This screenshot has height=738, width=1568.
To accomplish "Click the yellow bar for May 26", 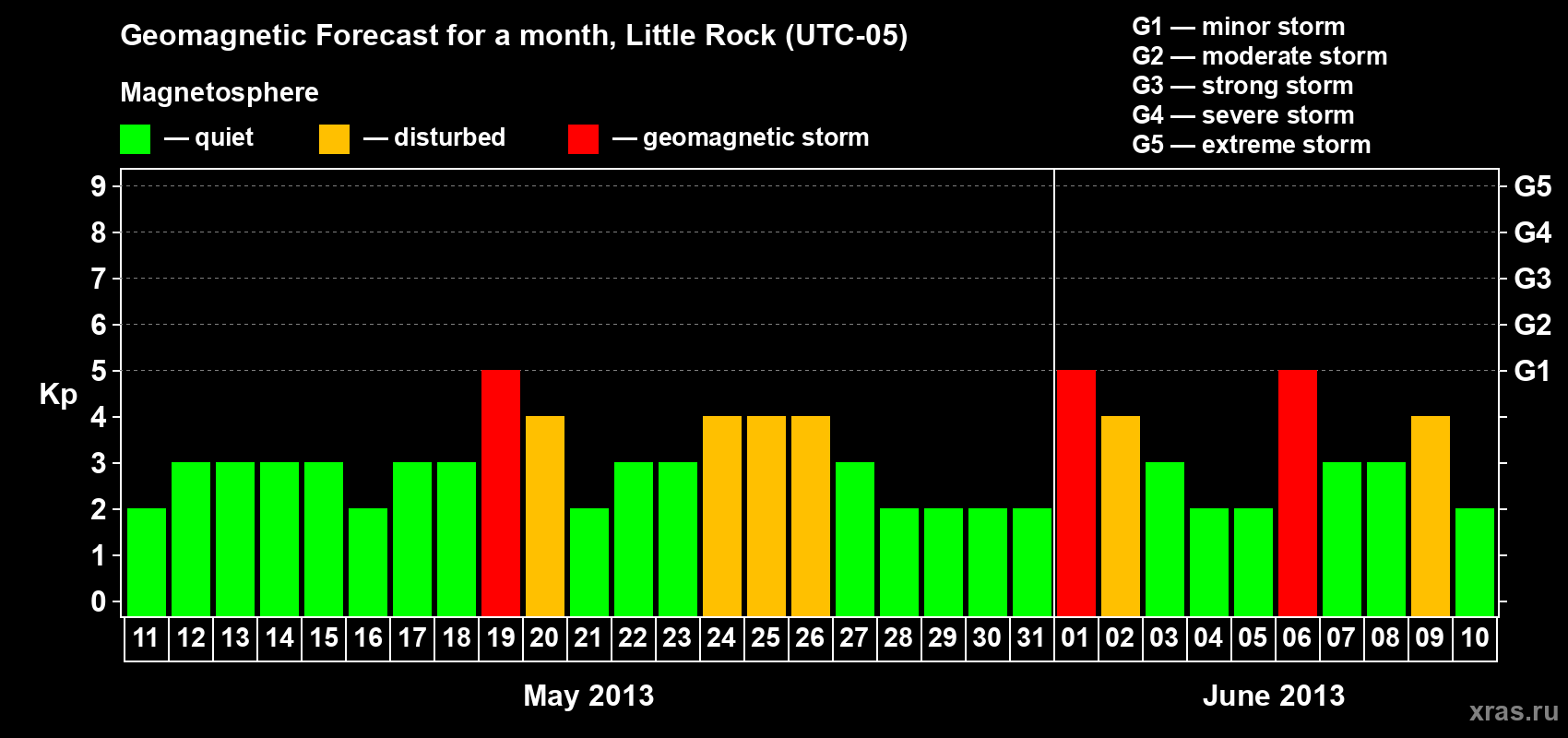I will tap(811, 516).
